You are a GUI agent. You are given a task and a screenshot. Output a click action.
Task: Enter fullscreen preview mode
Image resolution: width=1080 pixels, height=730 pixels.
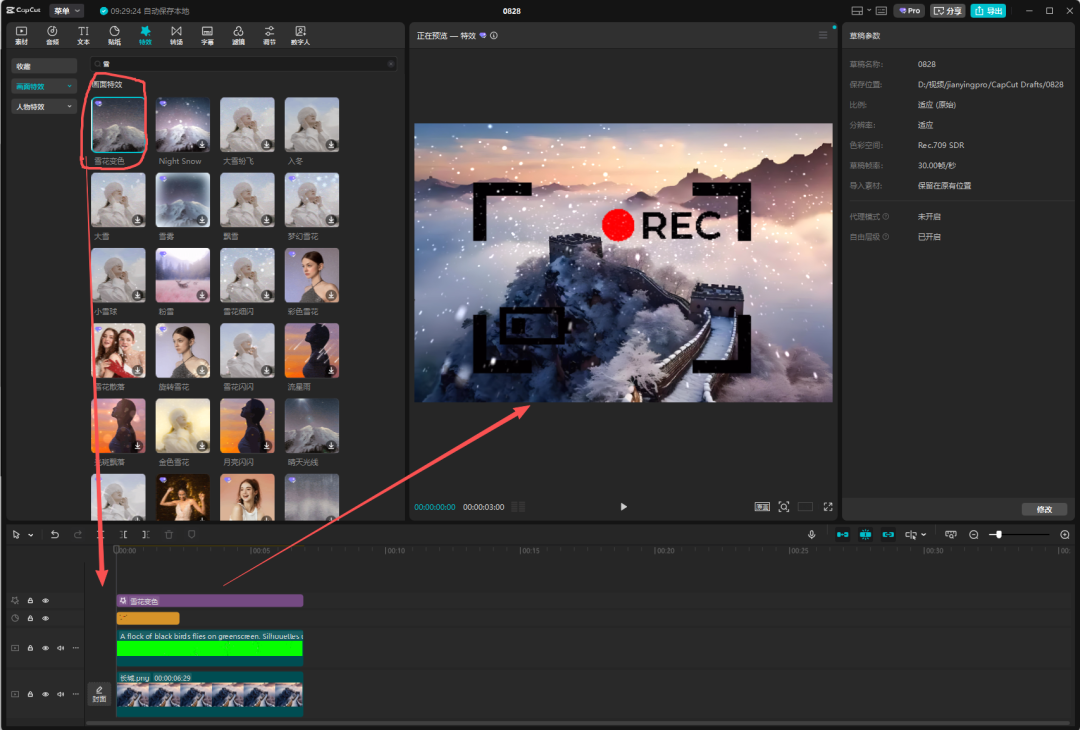click(x=828, y=507)
